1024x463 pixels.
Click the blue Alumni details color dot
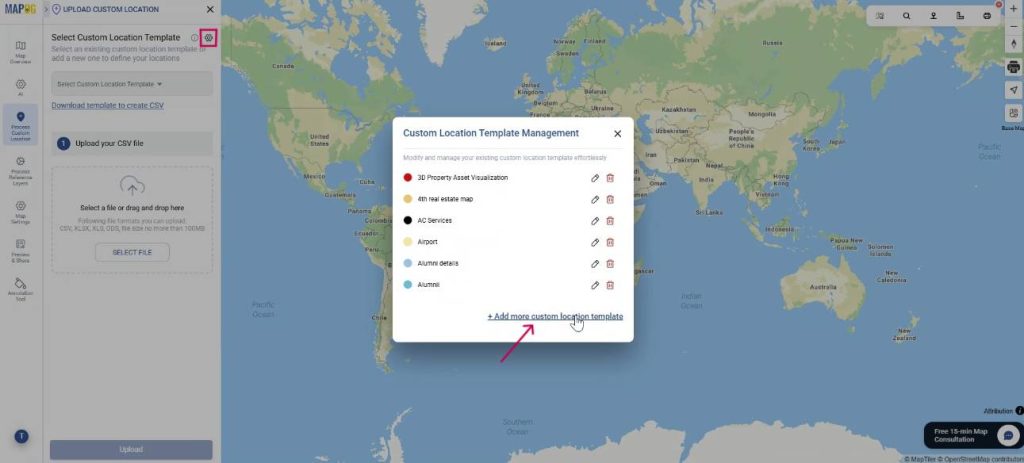408,264
